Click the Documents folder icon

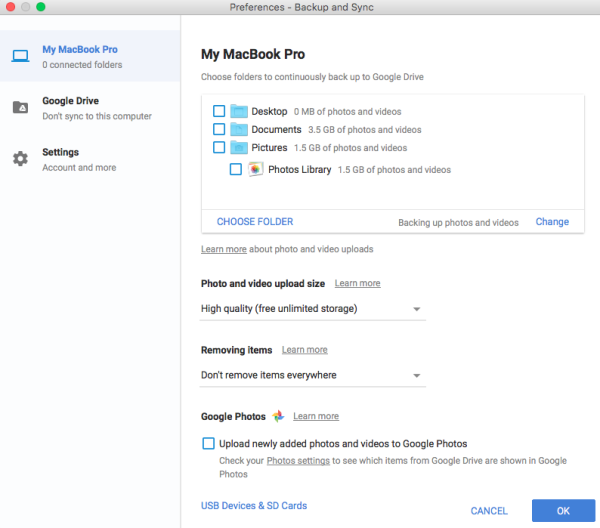(x=239, y=129)
